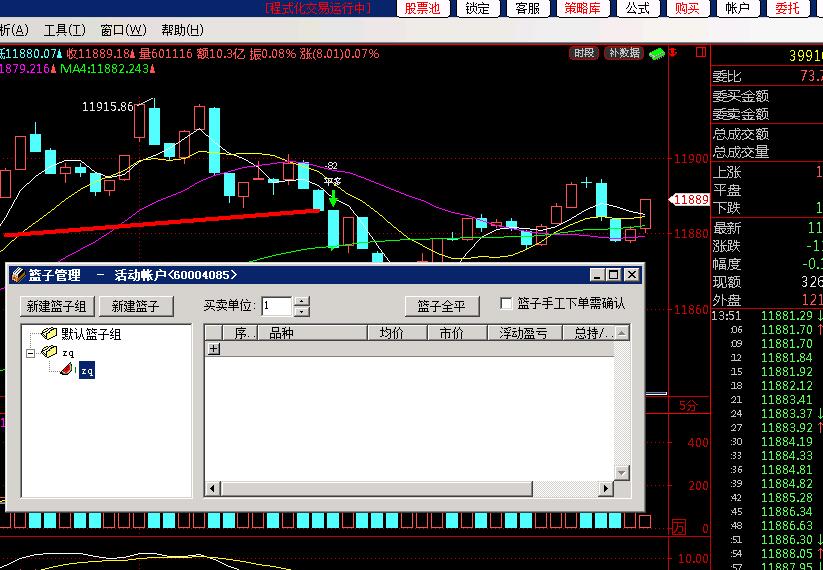The image size is (823, 570).
Task: Open the 工具(T) menu
Action: [65, 30]
